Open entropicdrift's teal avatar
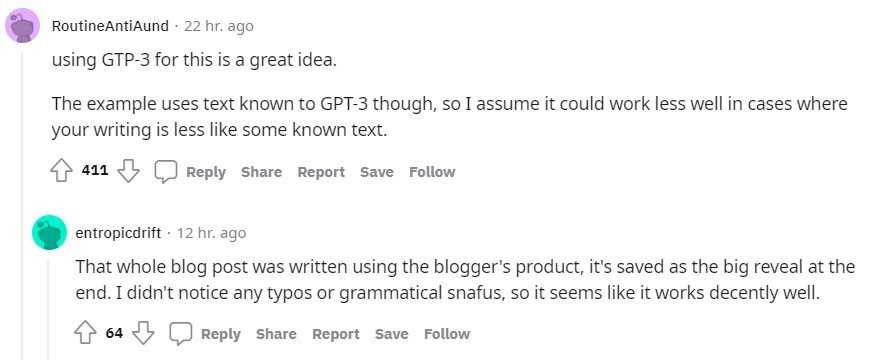This screenshot has height=360, width=892. pos(49,232)
